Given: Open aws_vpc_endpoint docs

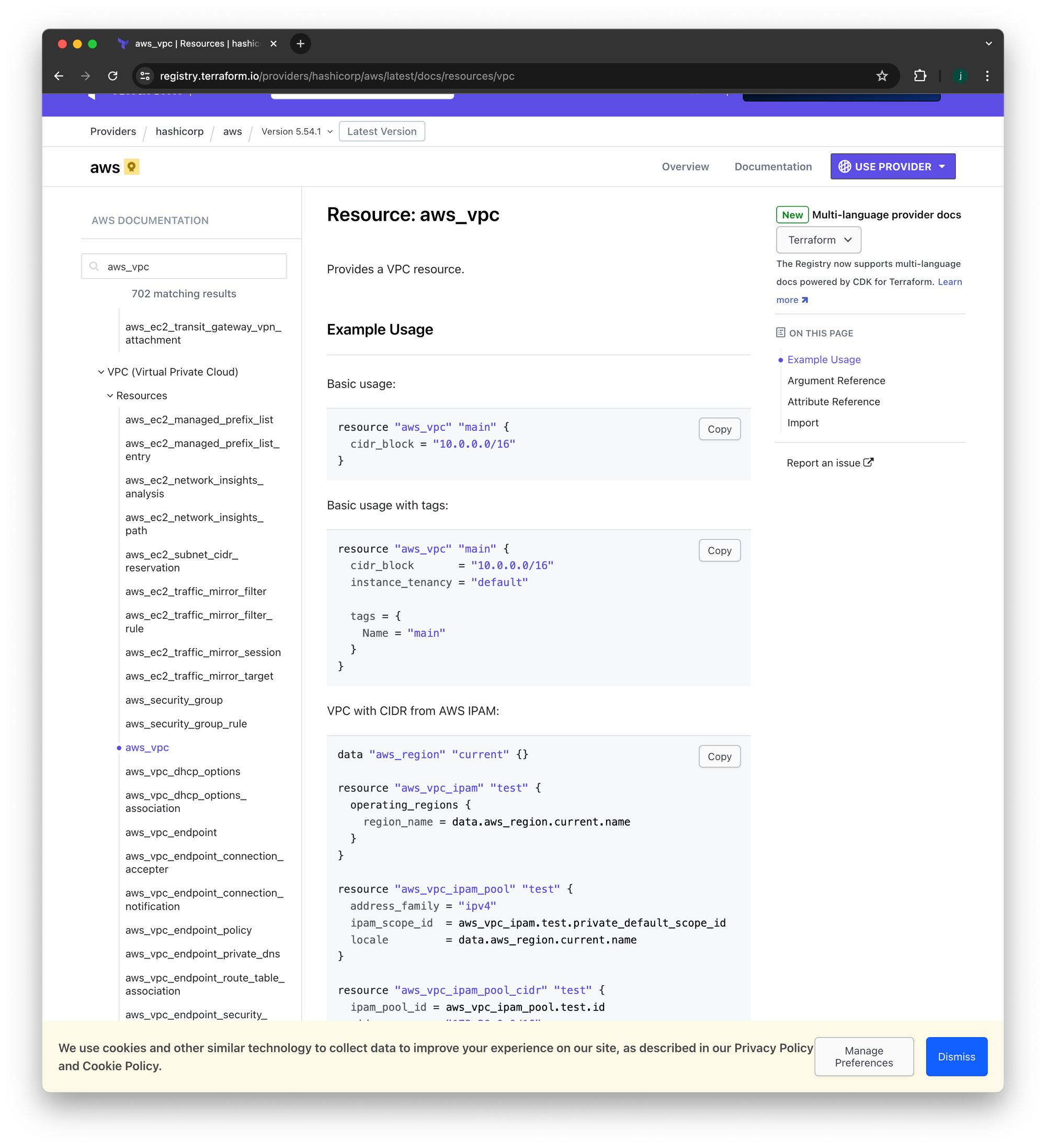Looking at the screenshot, I should [170, 832].
